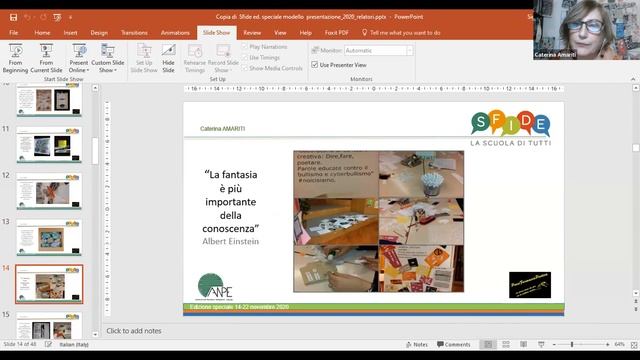Collapse the ribbon with the arrow
The width and height of the screenshot is (640, 360).
click(633, 79)
